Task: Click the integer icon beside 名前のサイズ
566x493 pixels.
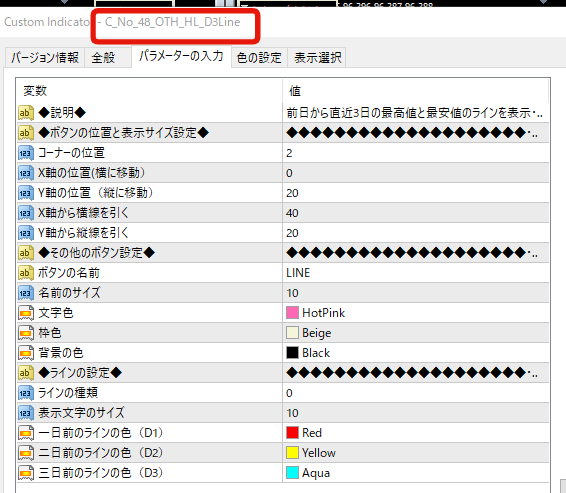Action: [26, 293]
